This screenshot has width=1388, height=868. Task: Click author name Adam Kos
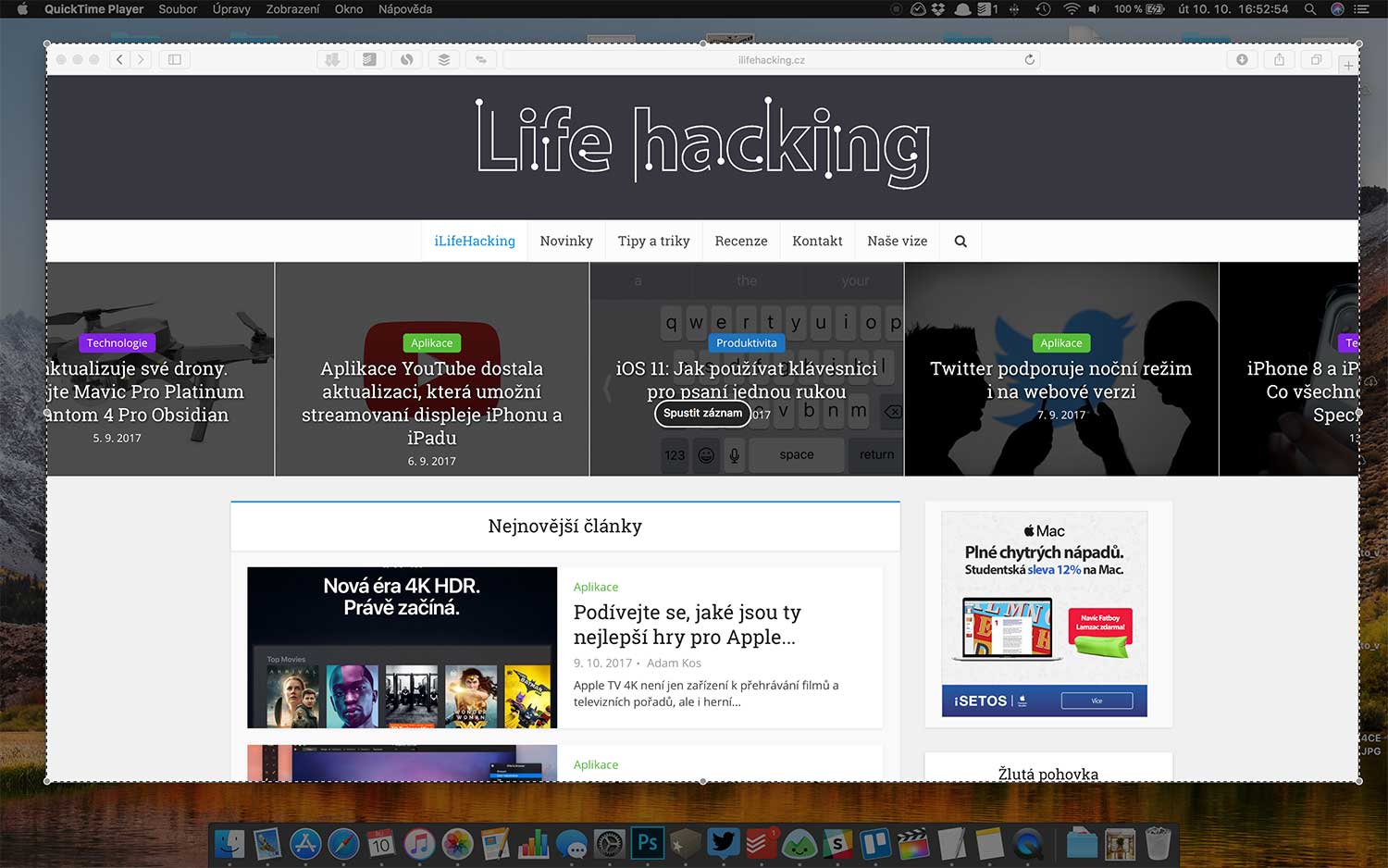tap(674, 663)
